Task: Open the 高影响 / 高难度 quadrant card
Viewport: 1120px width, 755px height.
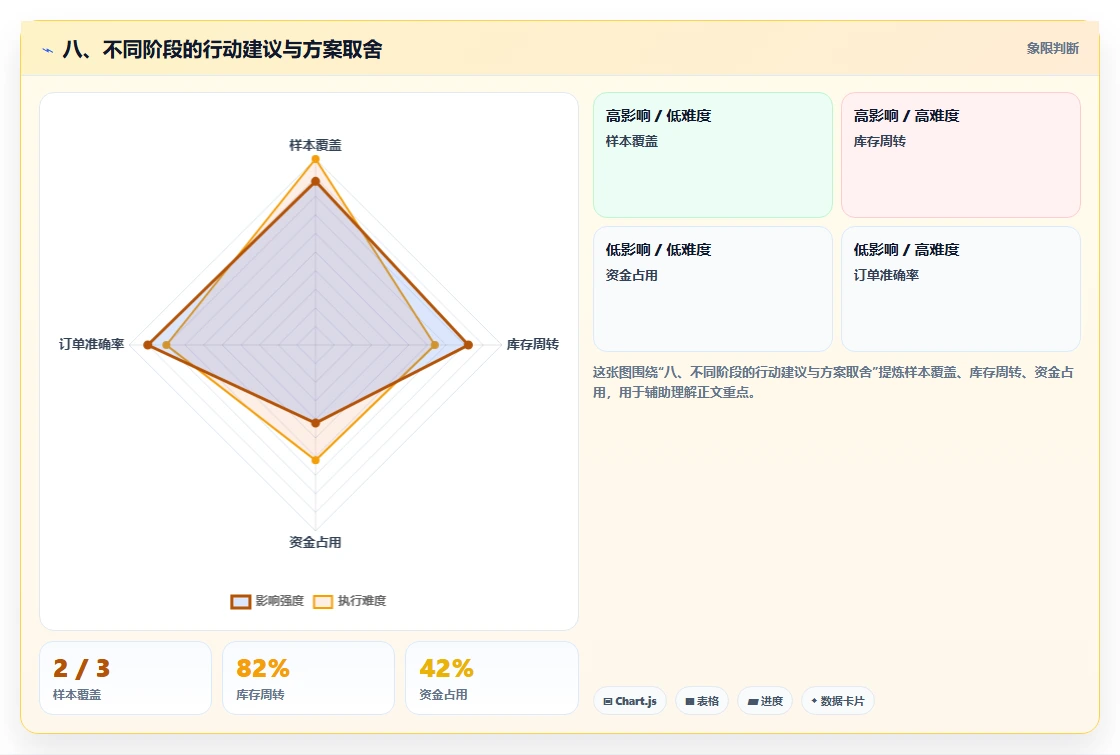Action: (961, 155)
